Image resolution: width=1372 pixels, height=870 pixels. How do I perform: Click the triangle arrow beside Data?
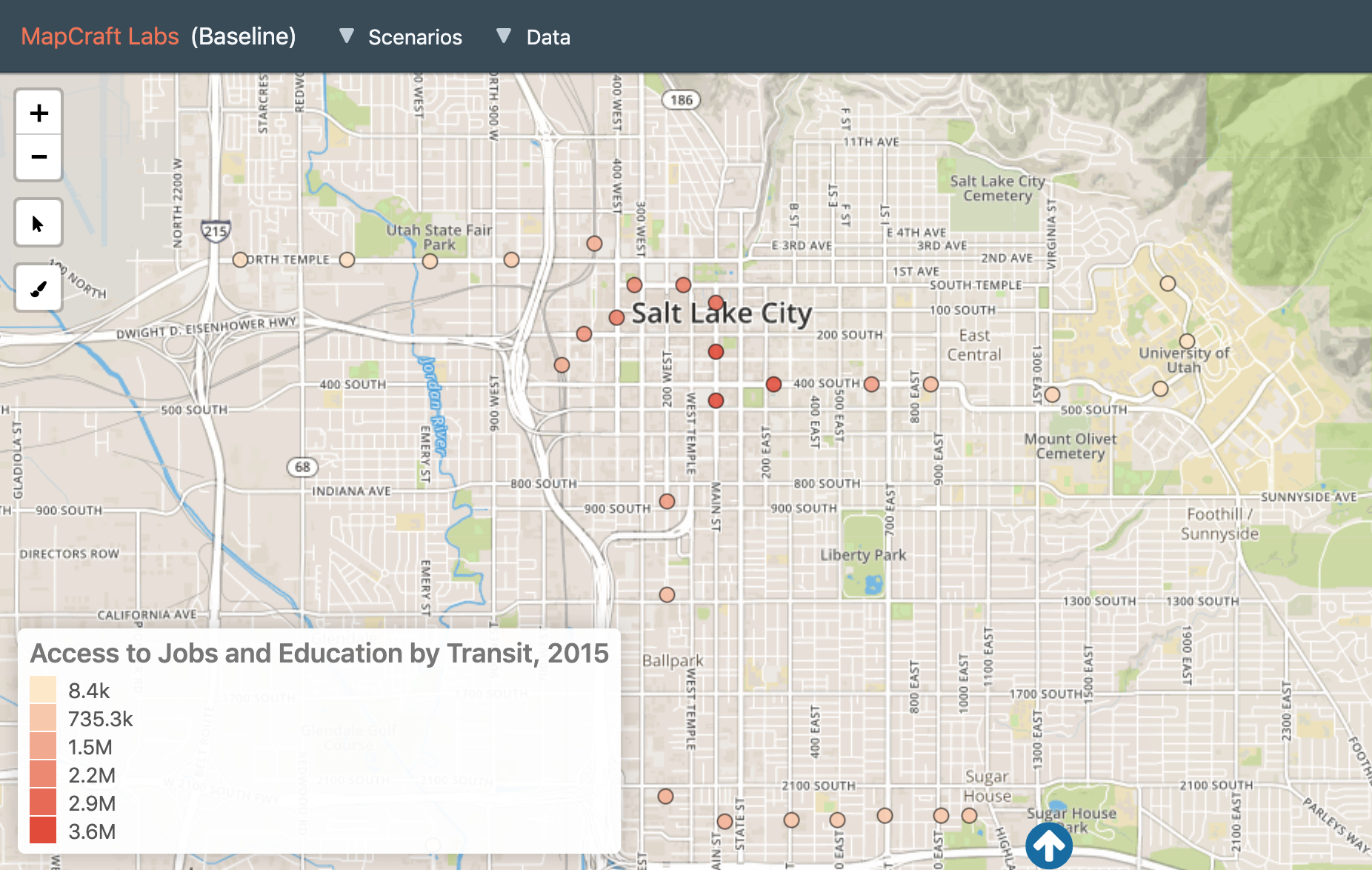504,36
